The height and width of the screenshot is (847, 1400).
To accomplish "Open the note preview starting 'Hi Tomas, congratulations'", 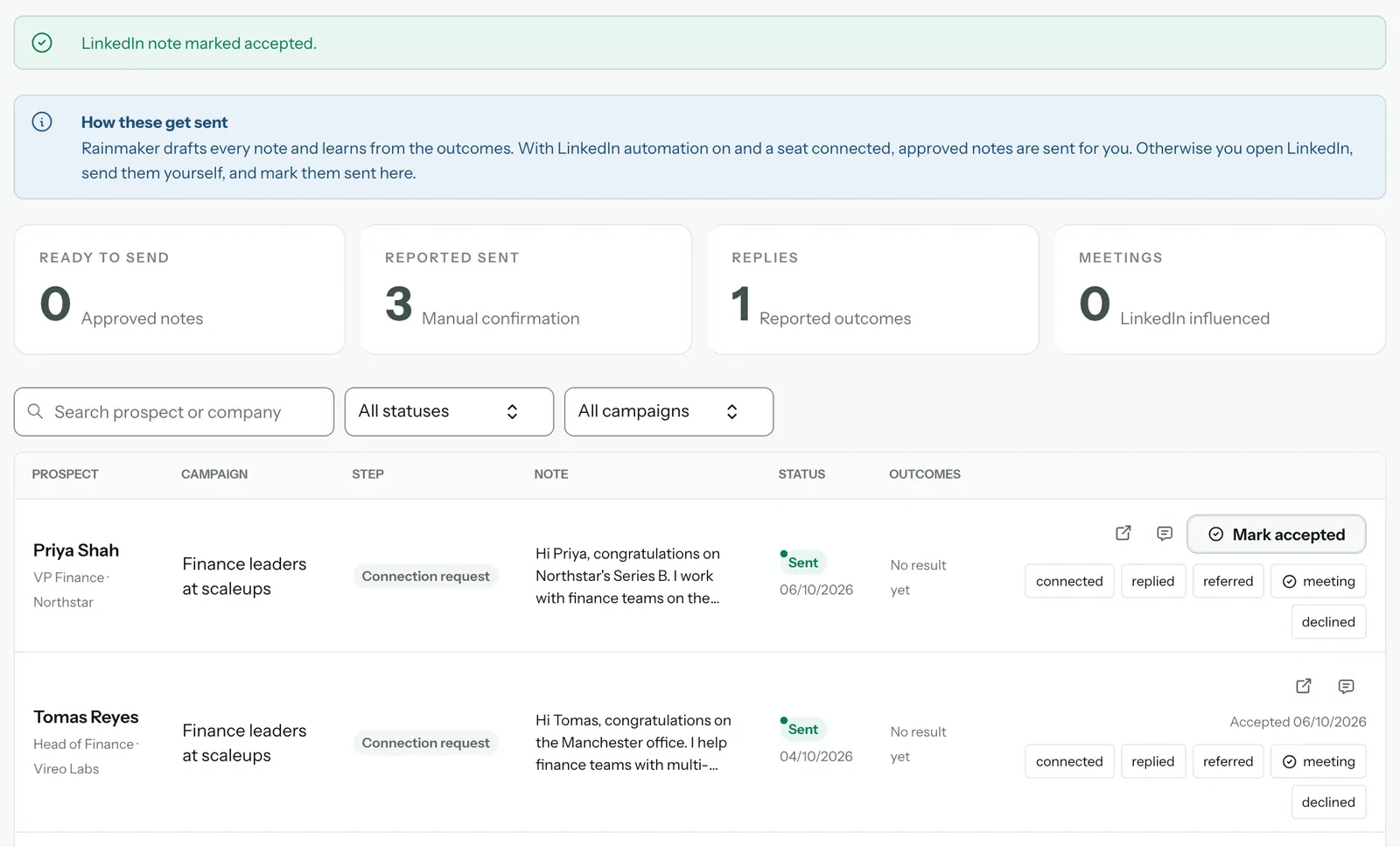I will (x=633, y=742).
